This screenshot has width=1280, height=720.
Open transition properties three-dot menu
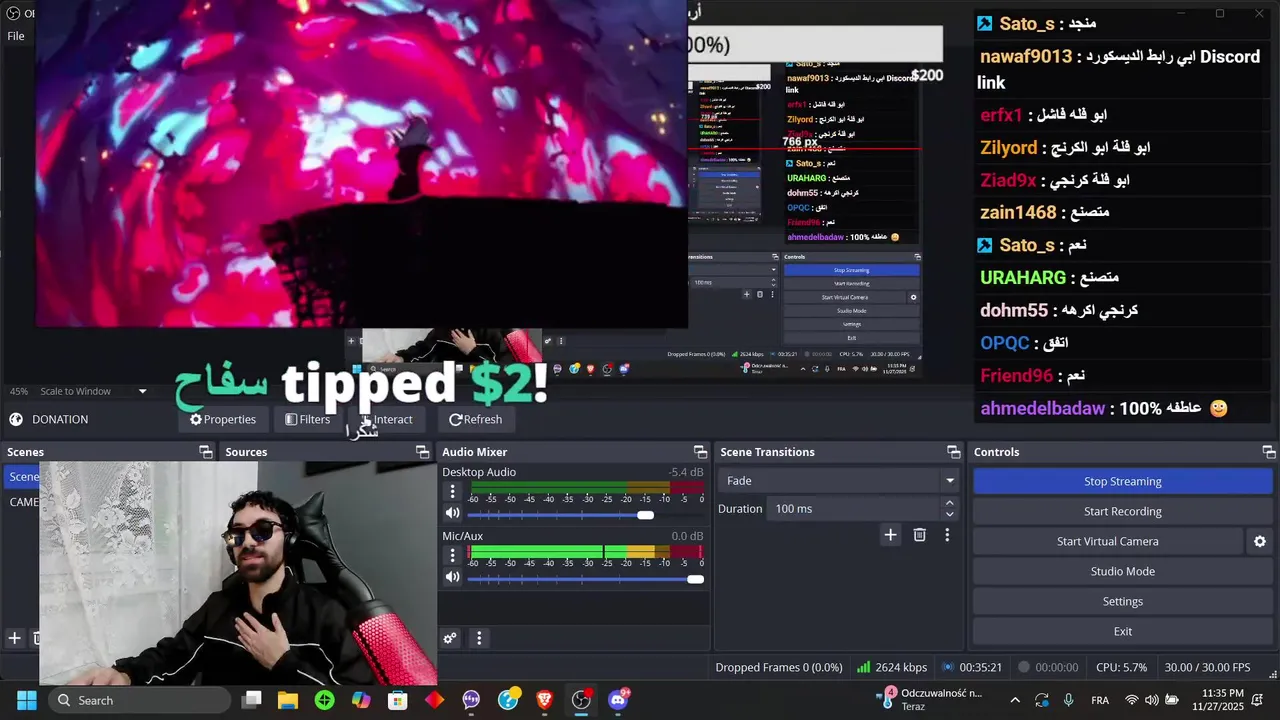click(x=947, y=535)
